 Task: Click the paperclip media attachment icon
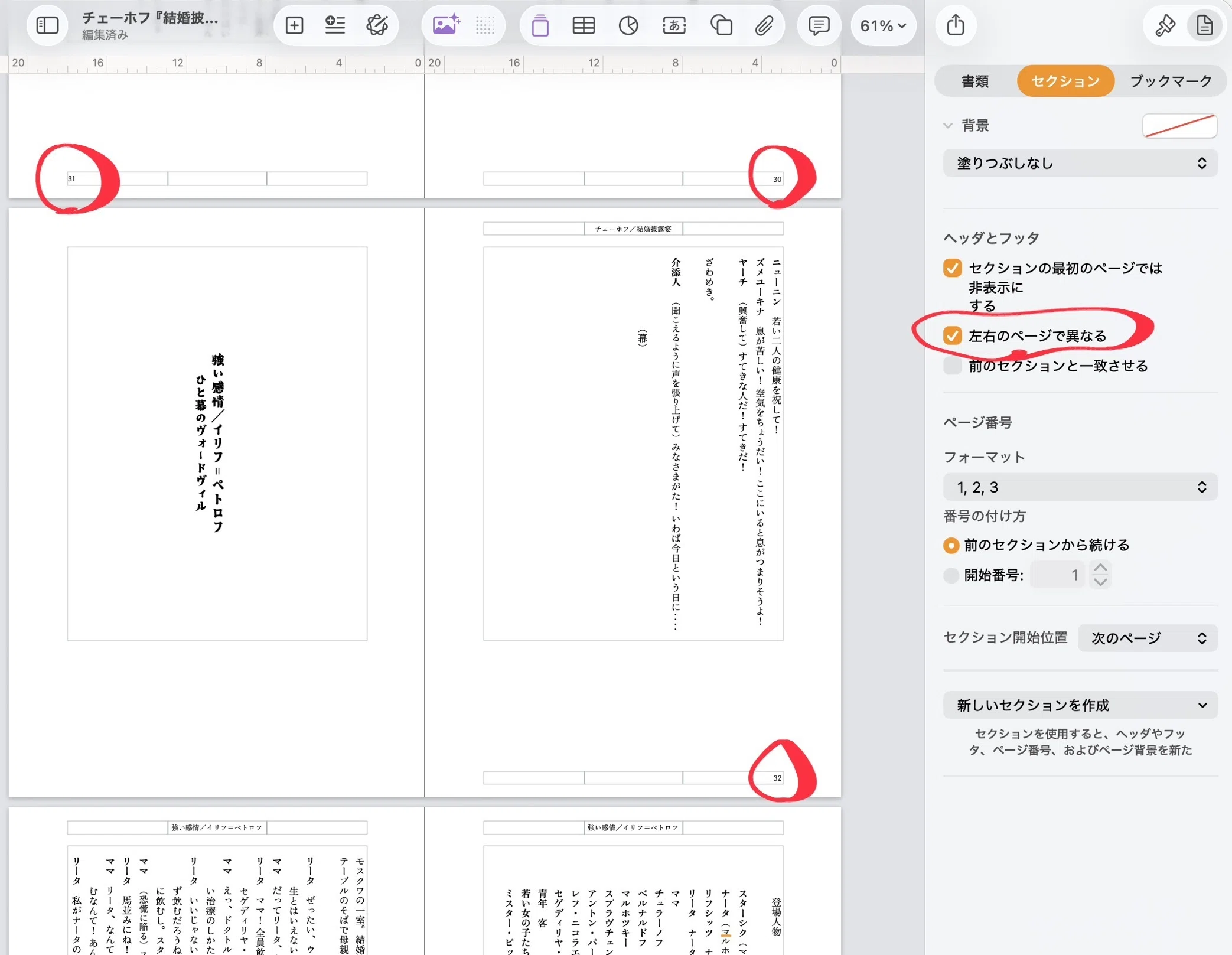764,25
